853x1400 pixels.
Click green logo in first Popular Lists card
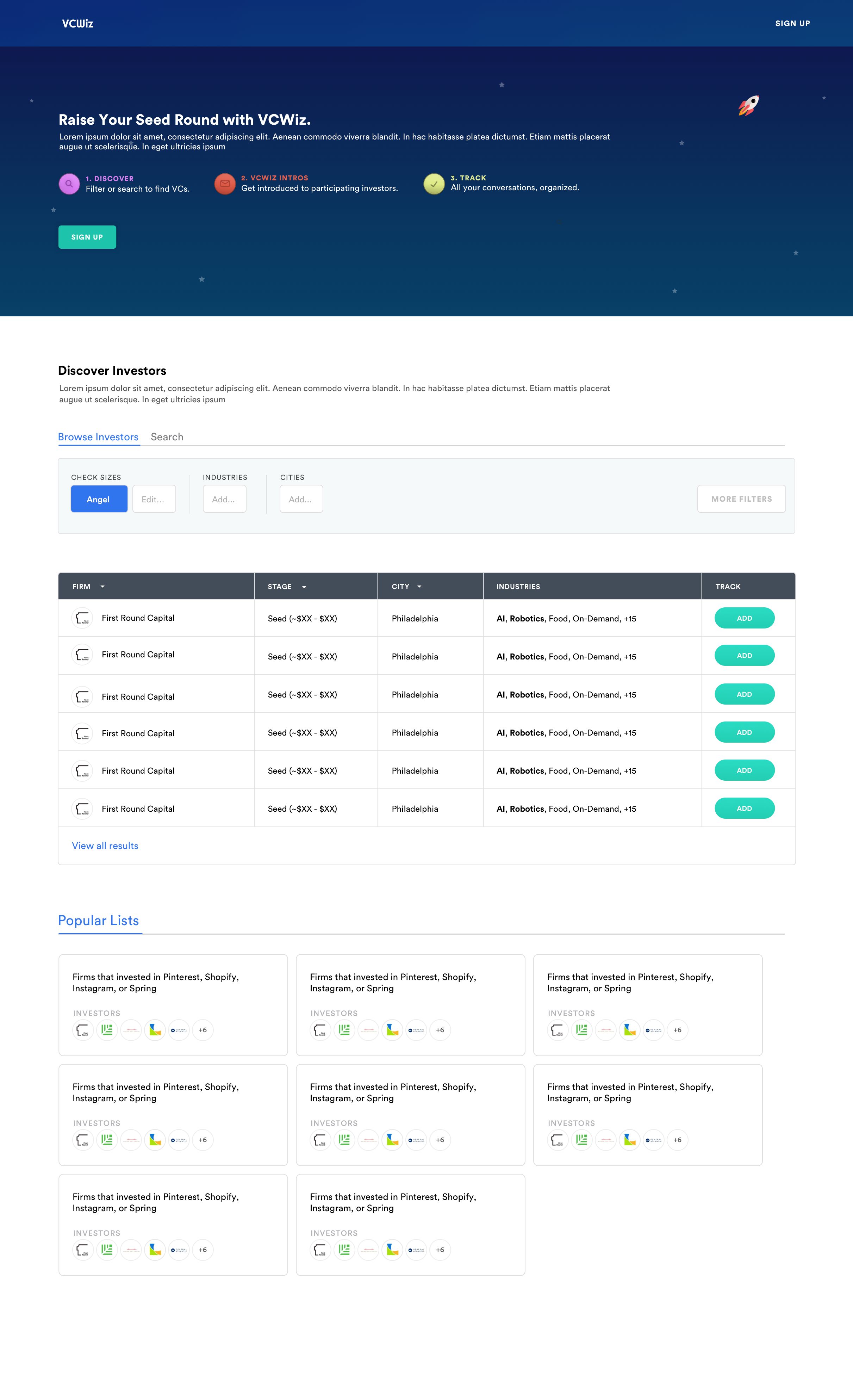(x=107, y=1029)
